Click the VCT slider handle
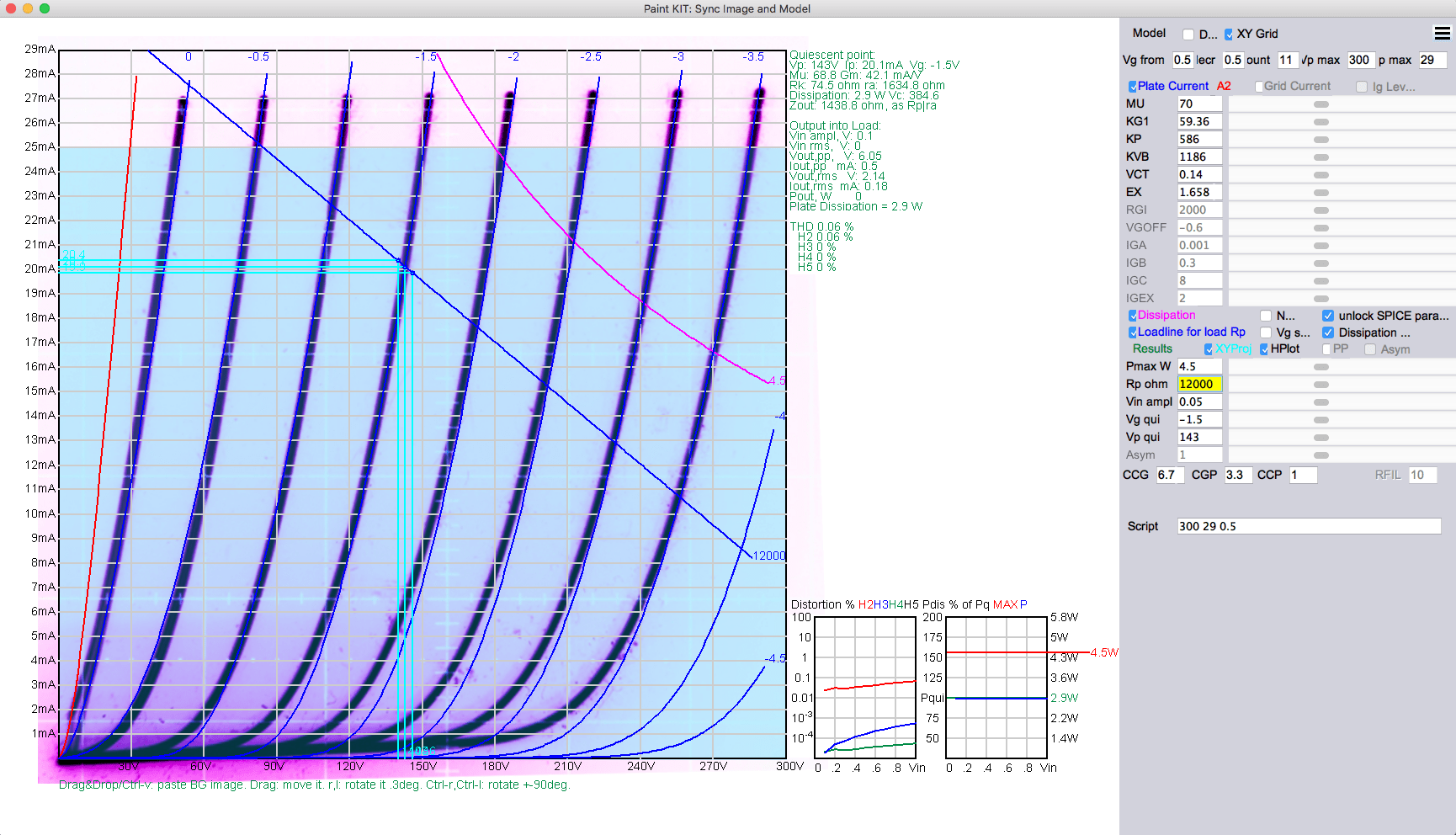This screenshot has width=1456, height=835. [x=1321, y=175]
